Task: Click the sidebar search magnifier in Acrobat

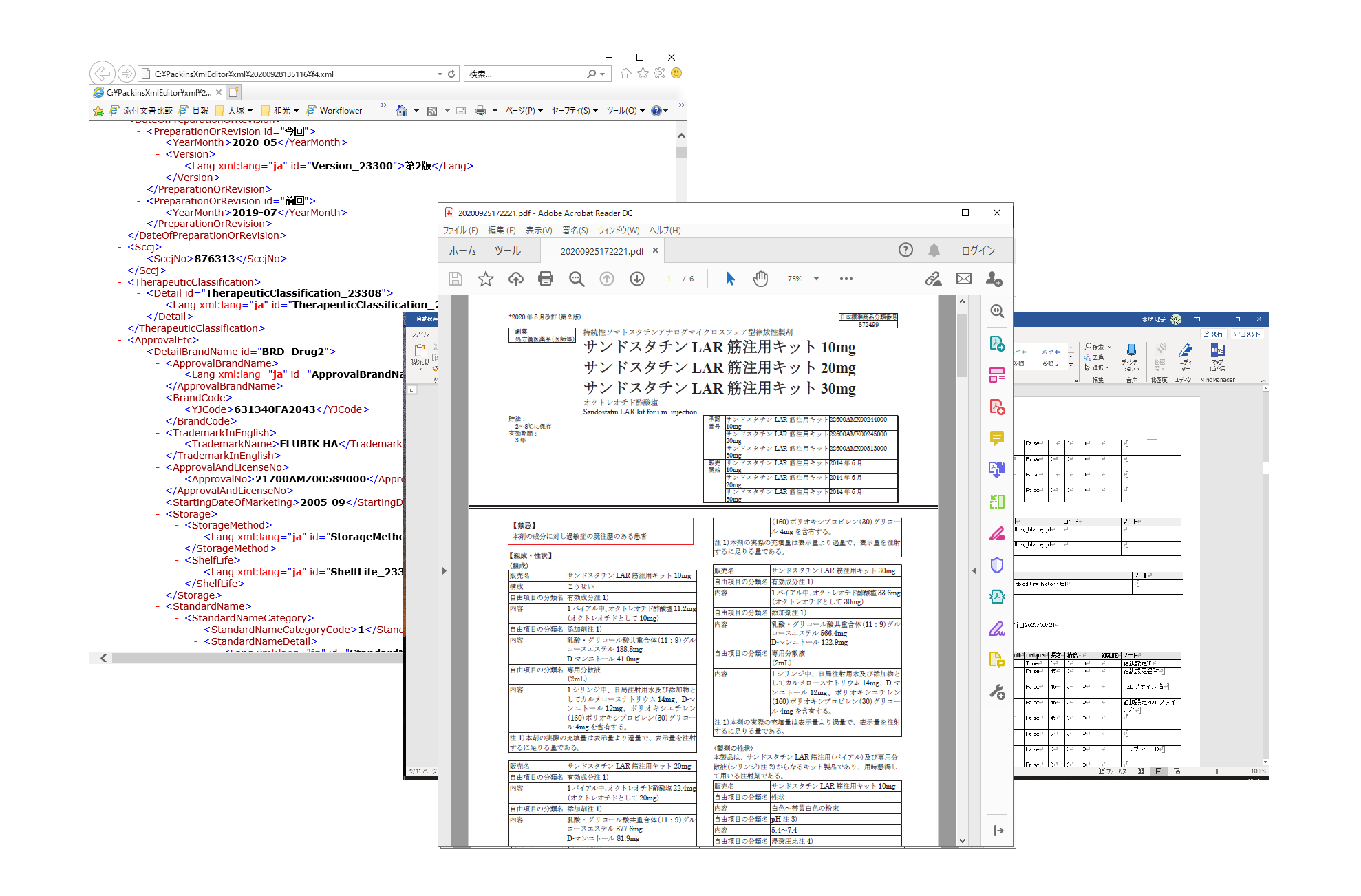Action: click(x=997, y=311)
